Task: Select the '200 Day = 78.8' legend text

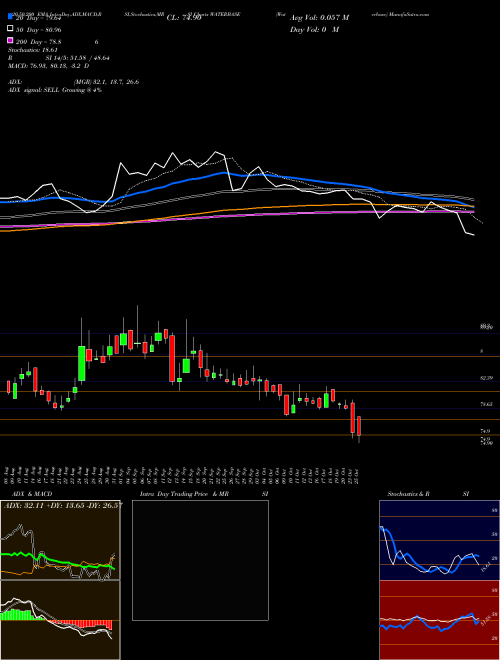Action: point(39,41)
